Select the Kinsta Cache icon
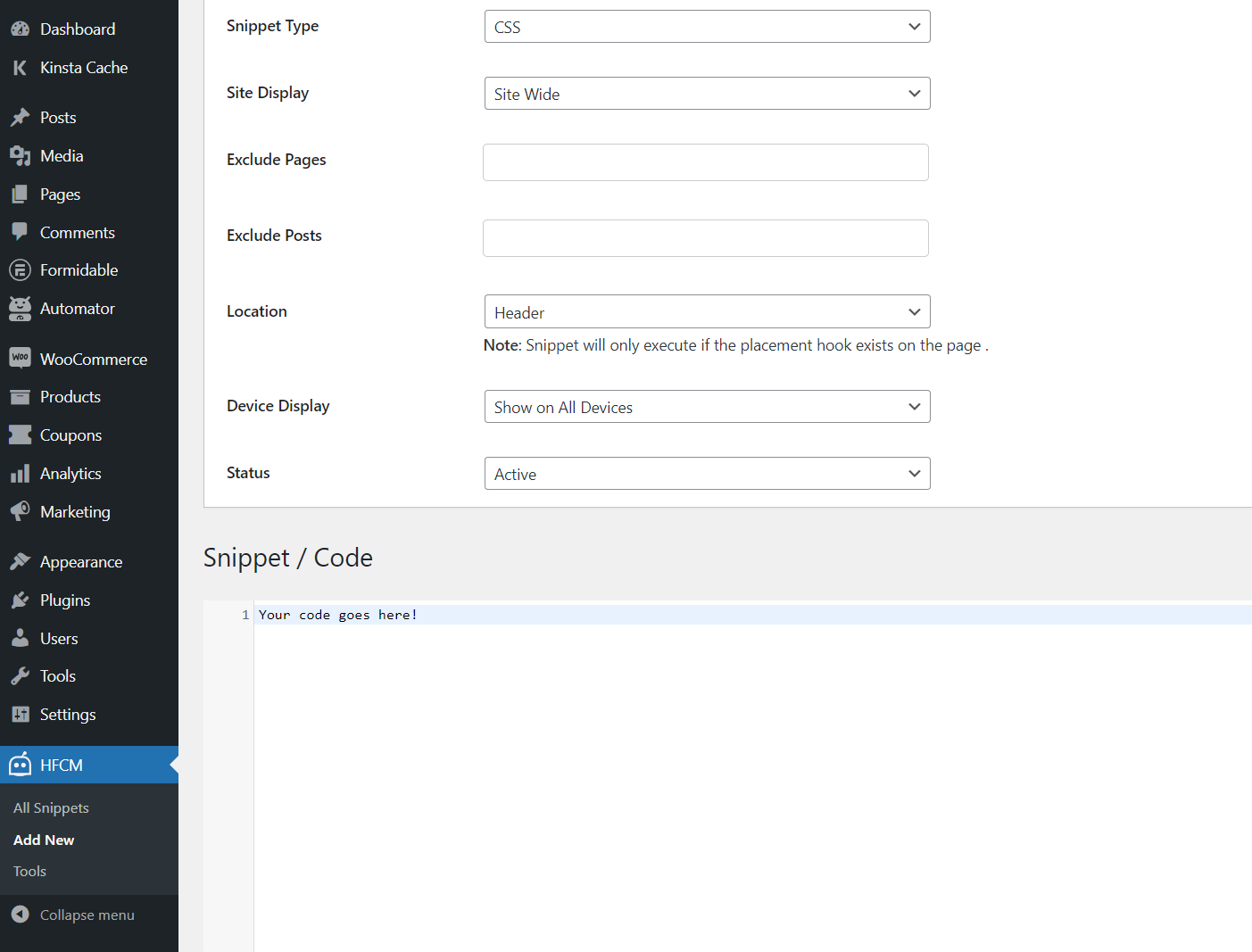This screenshot has height=952, width=1252. coord(20,67)
